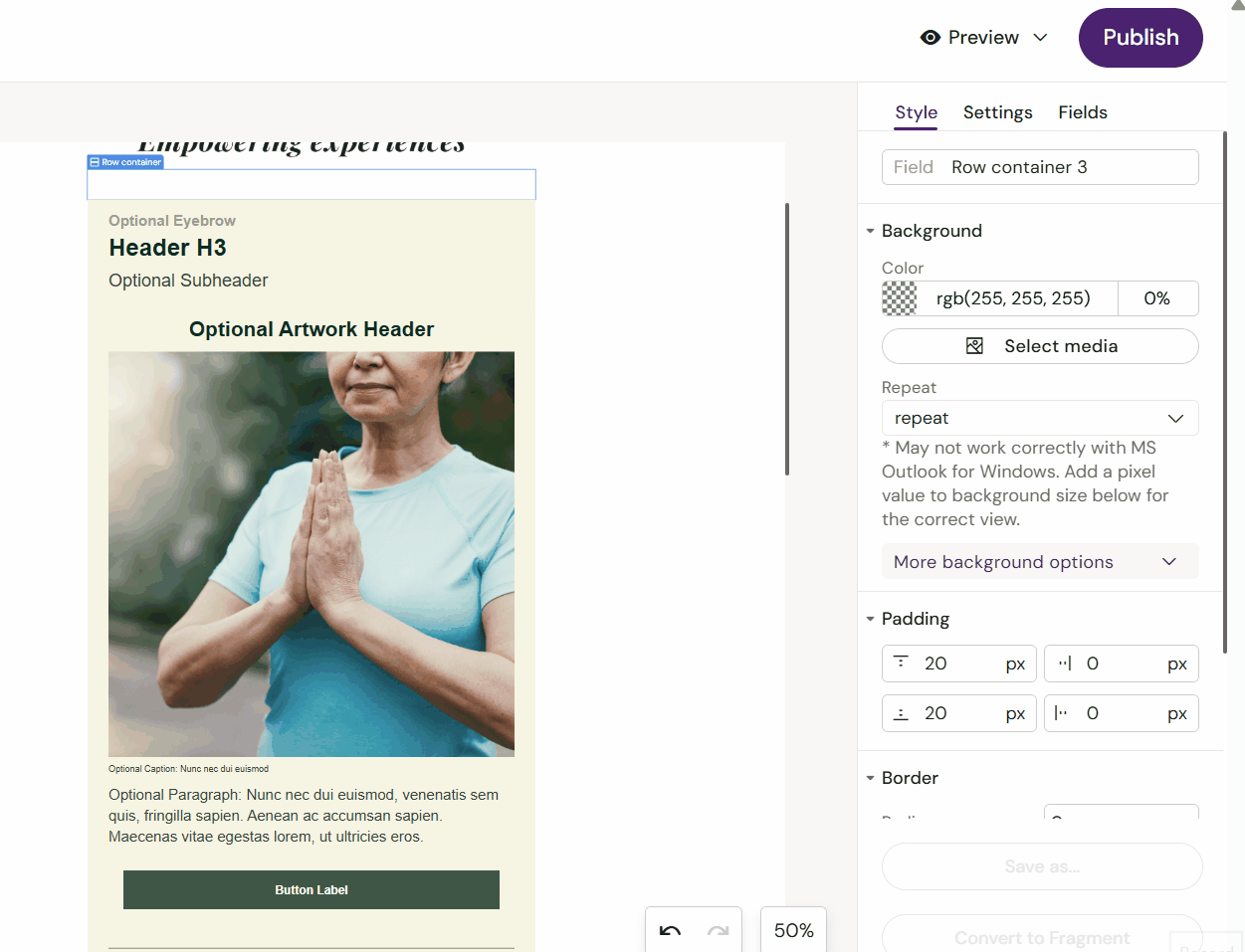Viewport: 1245px width, 952px height.
Task: Click the undo arrow icon
Action: pyautogui.click(x=670, y=931)
